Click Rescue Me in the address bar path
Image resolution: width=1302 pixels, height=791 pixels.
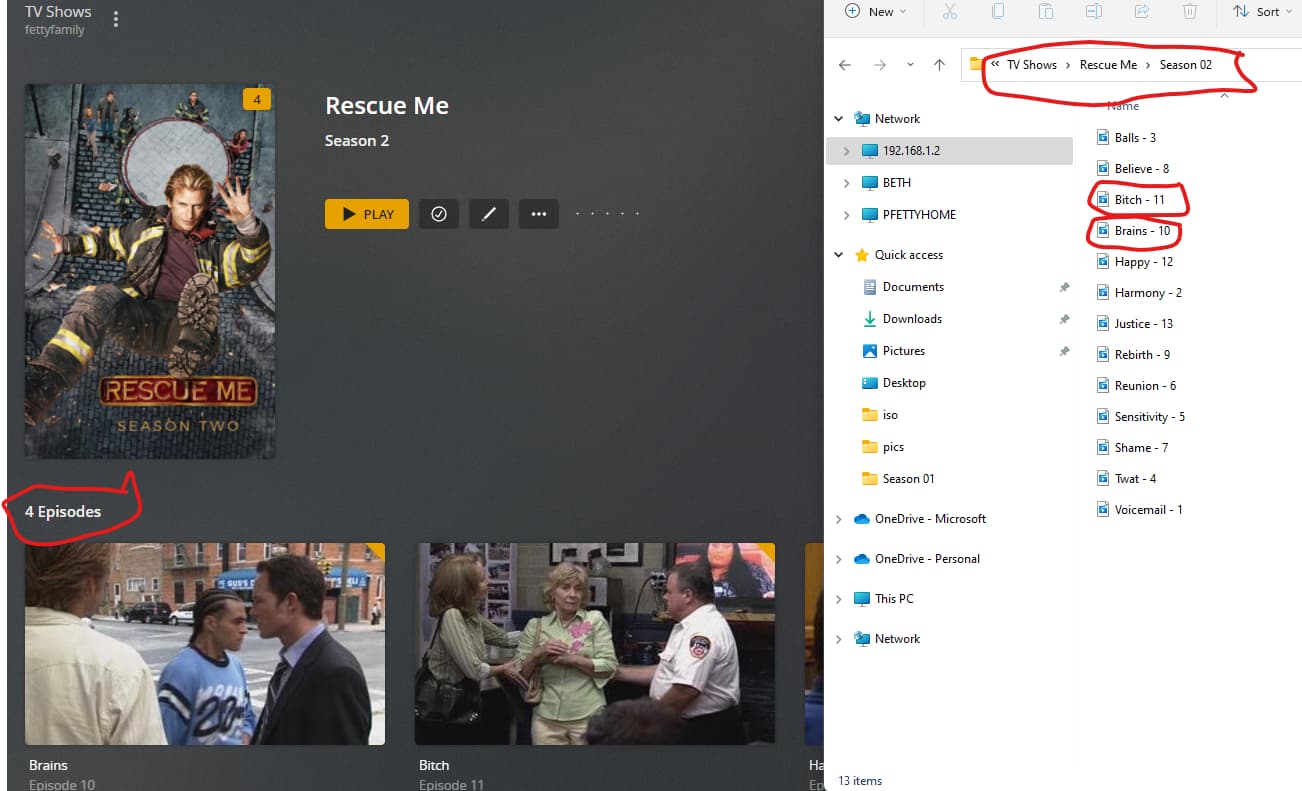click(x=1108, y=65)
